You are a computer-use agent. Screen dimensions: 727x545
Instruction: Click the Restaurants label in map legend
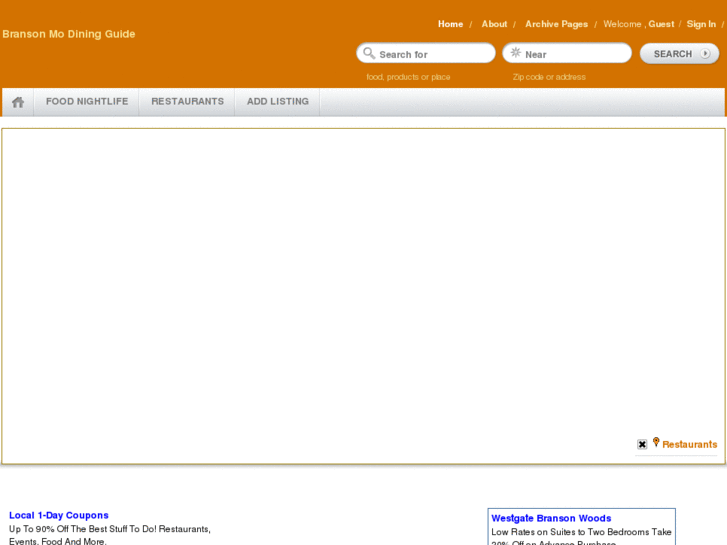[689, 444]
